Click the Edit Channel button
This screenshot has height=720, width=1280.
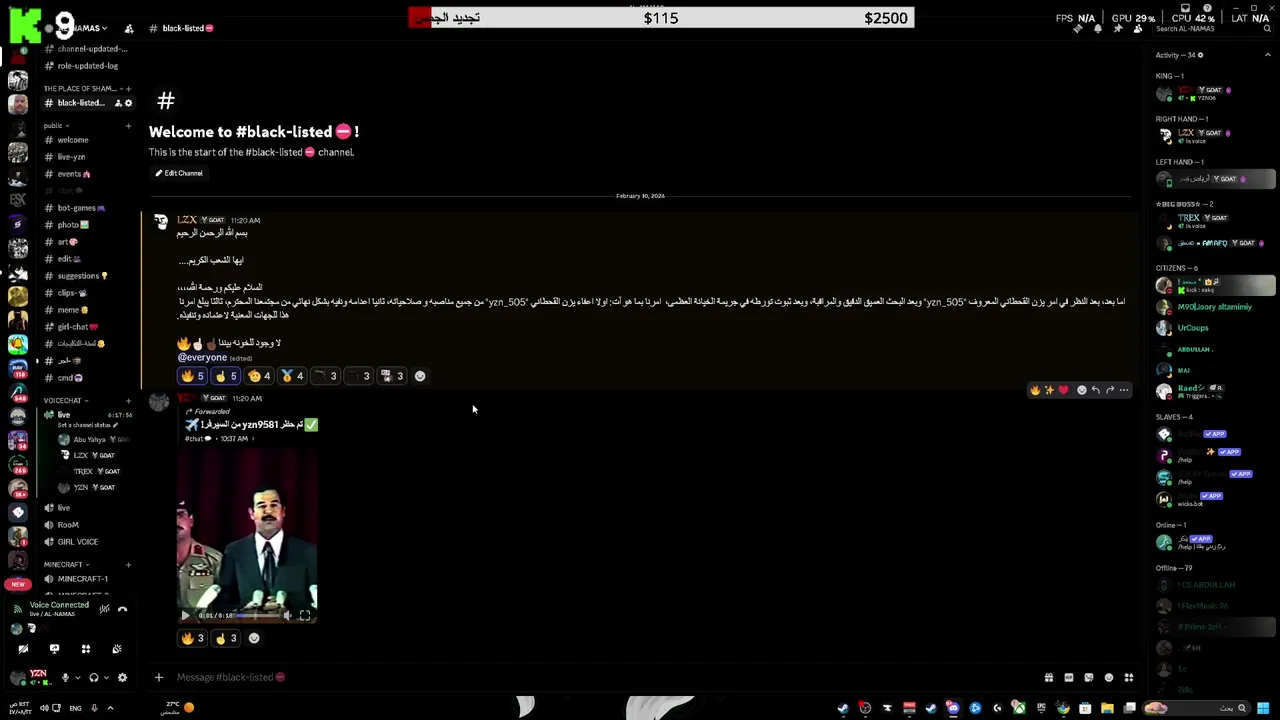tap(179, 173)
